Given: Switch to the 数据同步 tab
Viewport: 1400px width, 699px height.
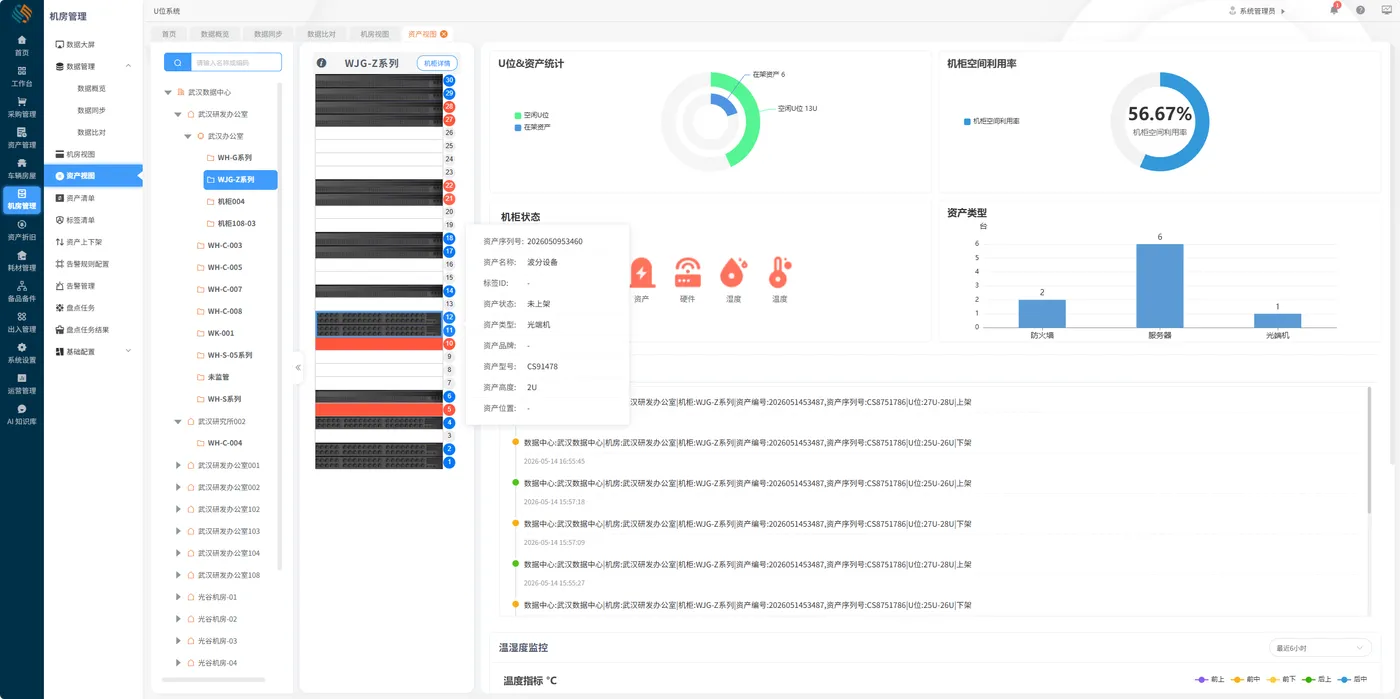Looking at the screenshot, I should (x=267, y=34).
